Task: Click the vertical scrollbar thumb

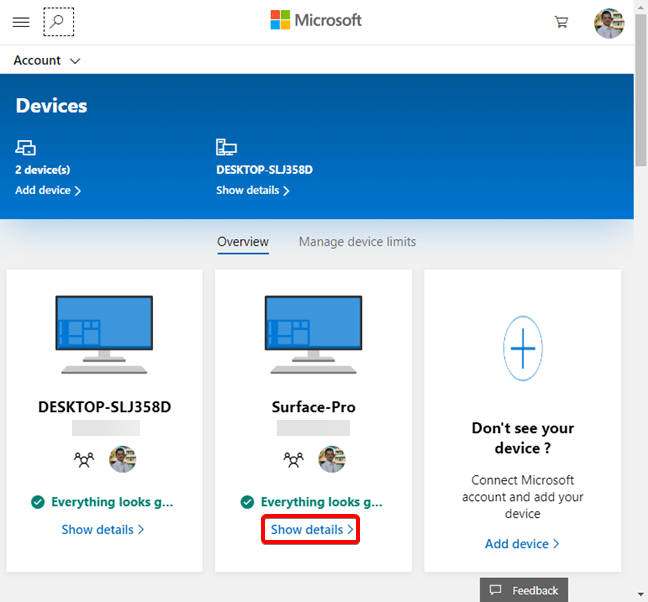Action: click(641, 89)
